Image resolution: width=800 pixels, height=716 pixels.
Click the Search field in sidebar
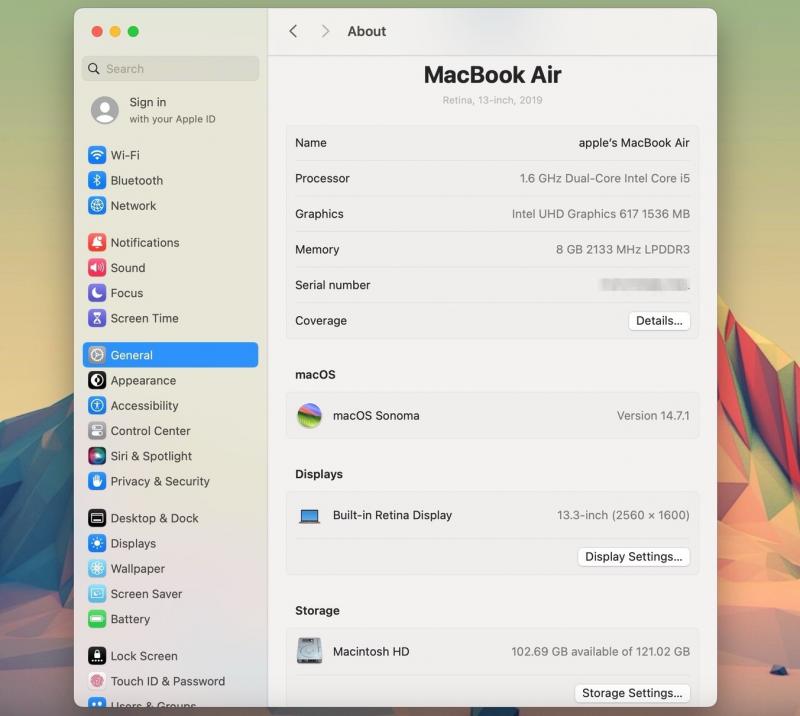pos(170,68)
